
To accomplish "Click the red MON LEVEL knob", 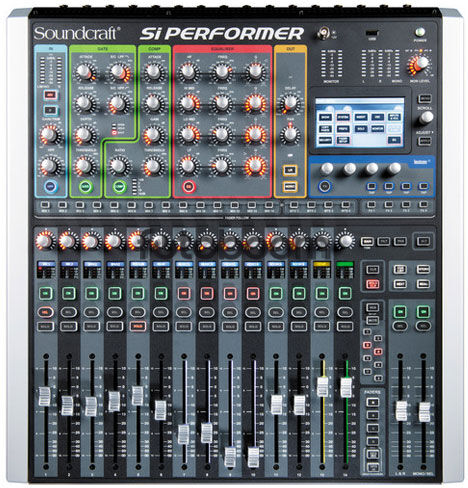I will [x=420, y=64].
